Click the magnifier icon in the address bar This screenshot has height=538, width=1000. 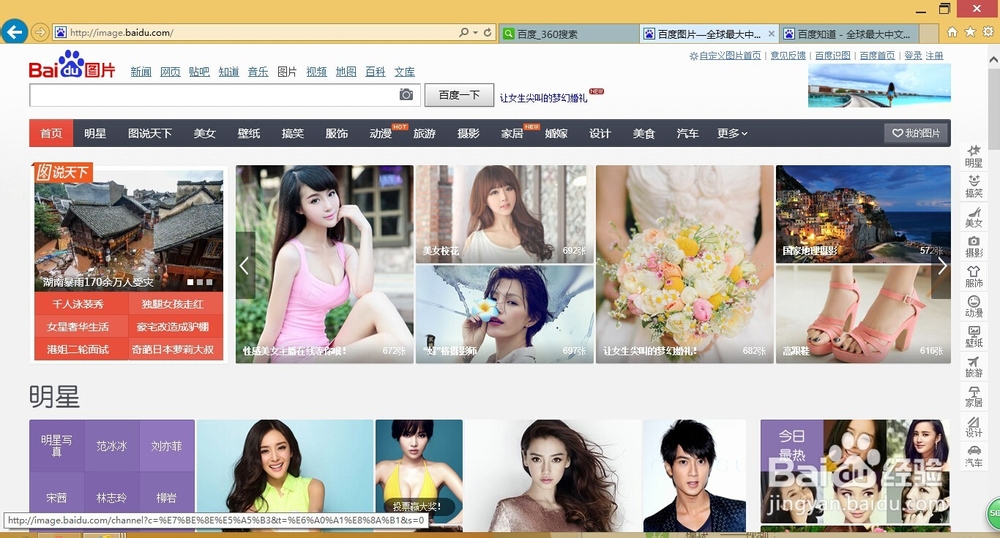(x=464, y=33)
